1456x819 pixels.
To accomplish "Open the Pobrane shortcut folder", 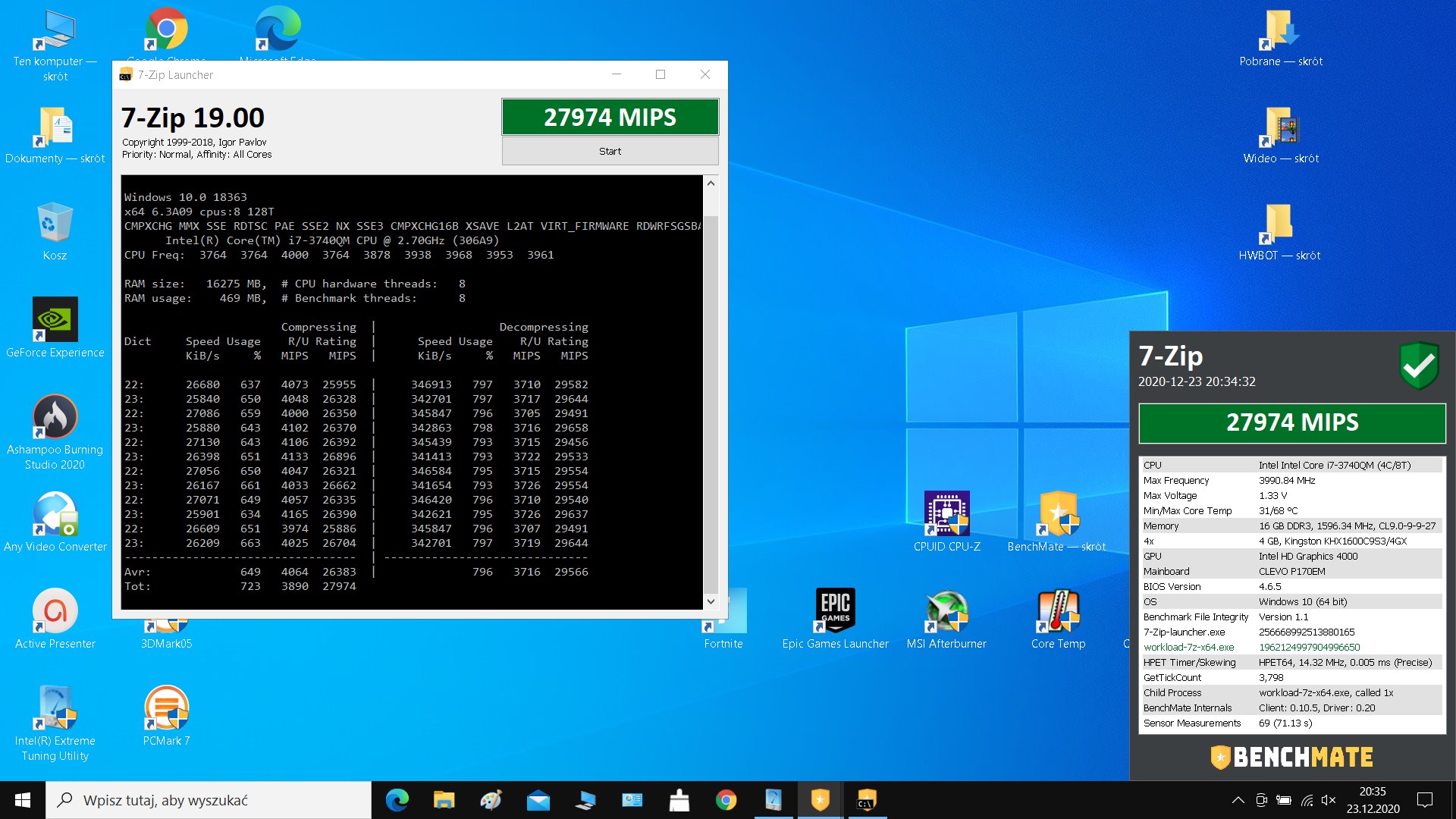I will point(1281,38).
